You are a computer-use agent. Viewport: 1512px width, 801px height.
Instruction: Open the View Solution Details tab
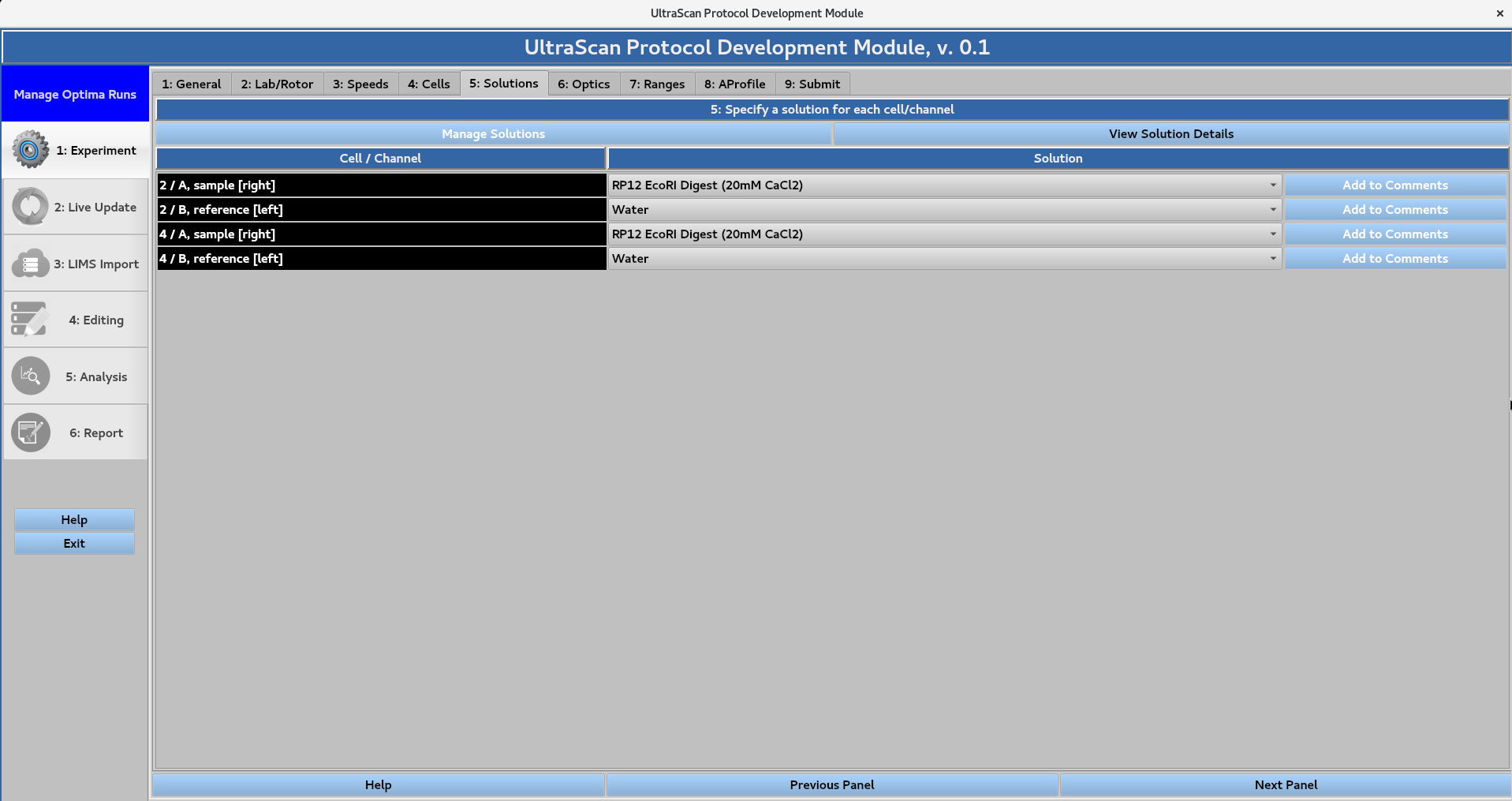point(1170,133)
